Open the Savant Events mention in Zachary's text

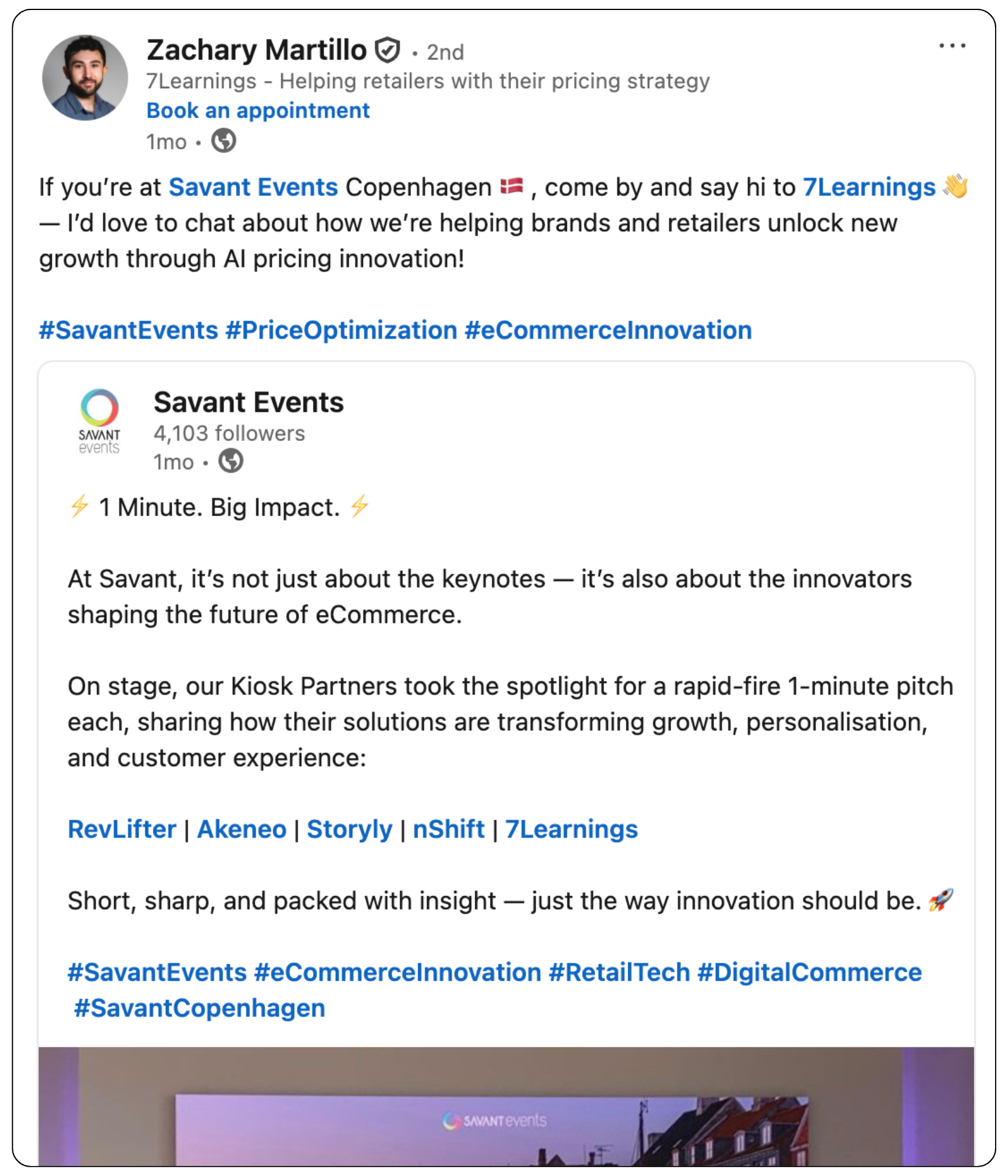(253, 188)
